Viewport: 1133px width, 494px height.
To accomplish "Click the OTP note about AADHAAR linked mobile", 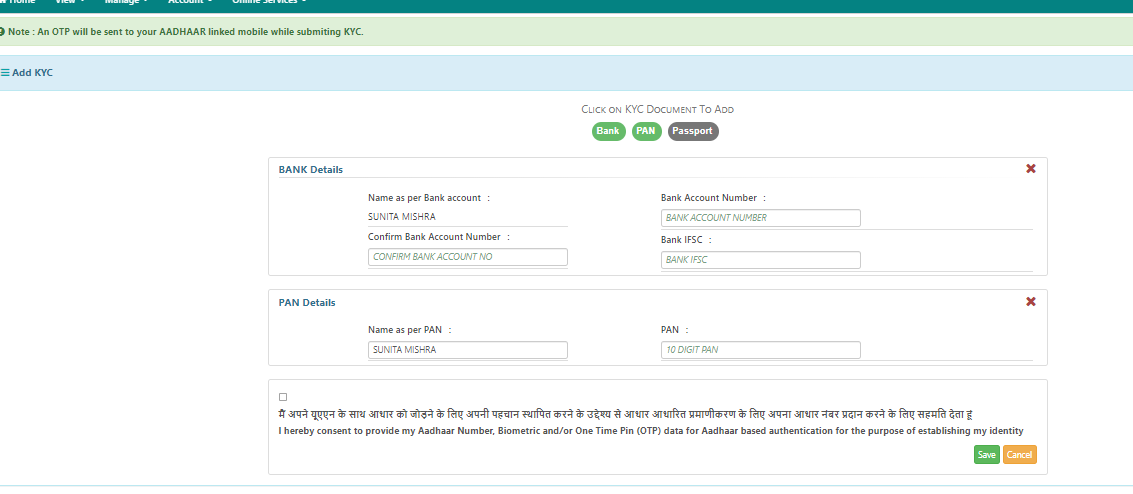I will 186,32.
